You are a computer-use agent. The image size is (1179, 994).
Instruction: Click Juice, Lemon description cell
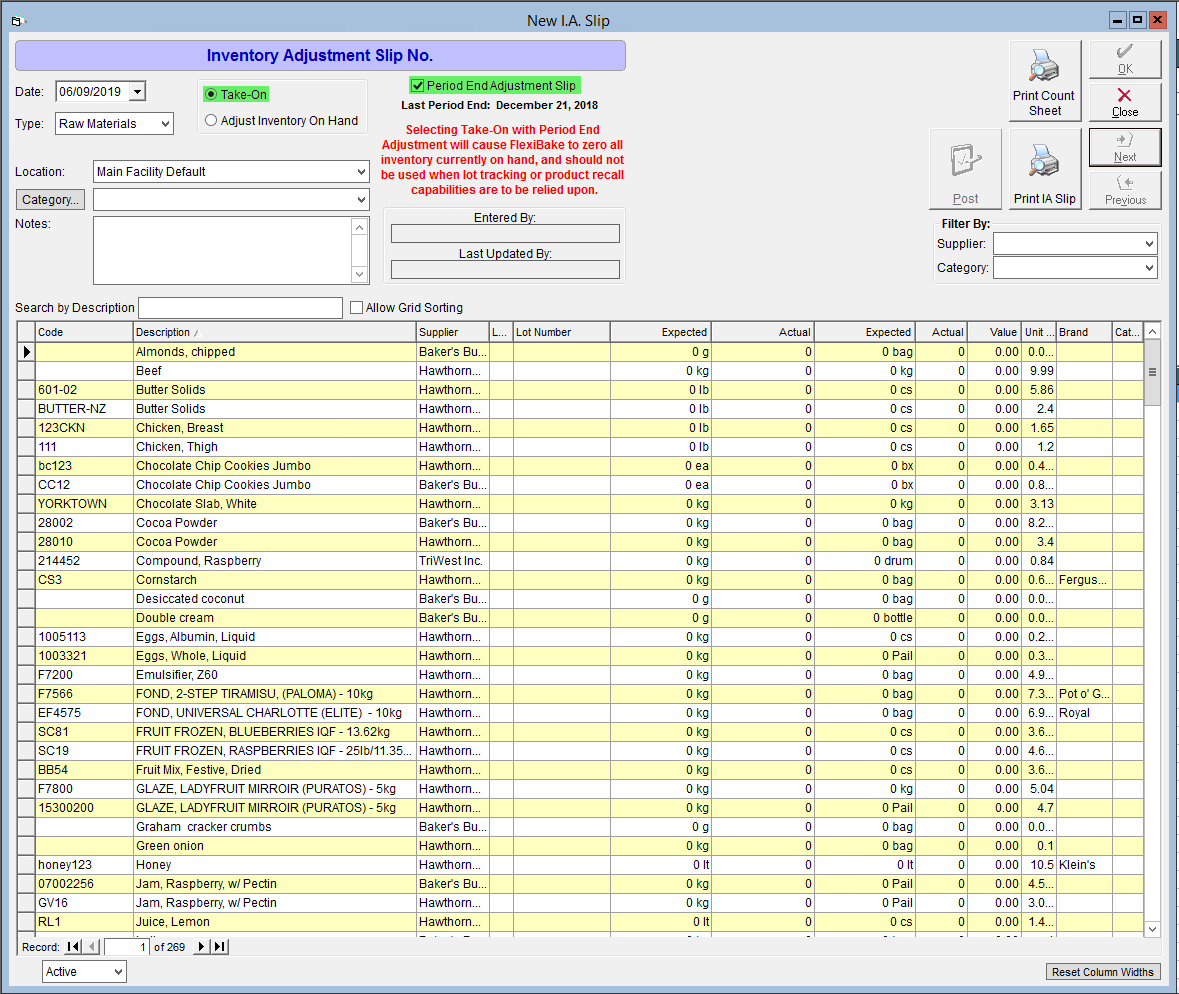click(x=274, y=922)
